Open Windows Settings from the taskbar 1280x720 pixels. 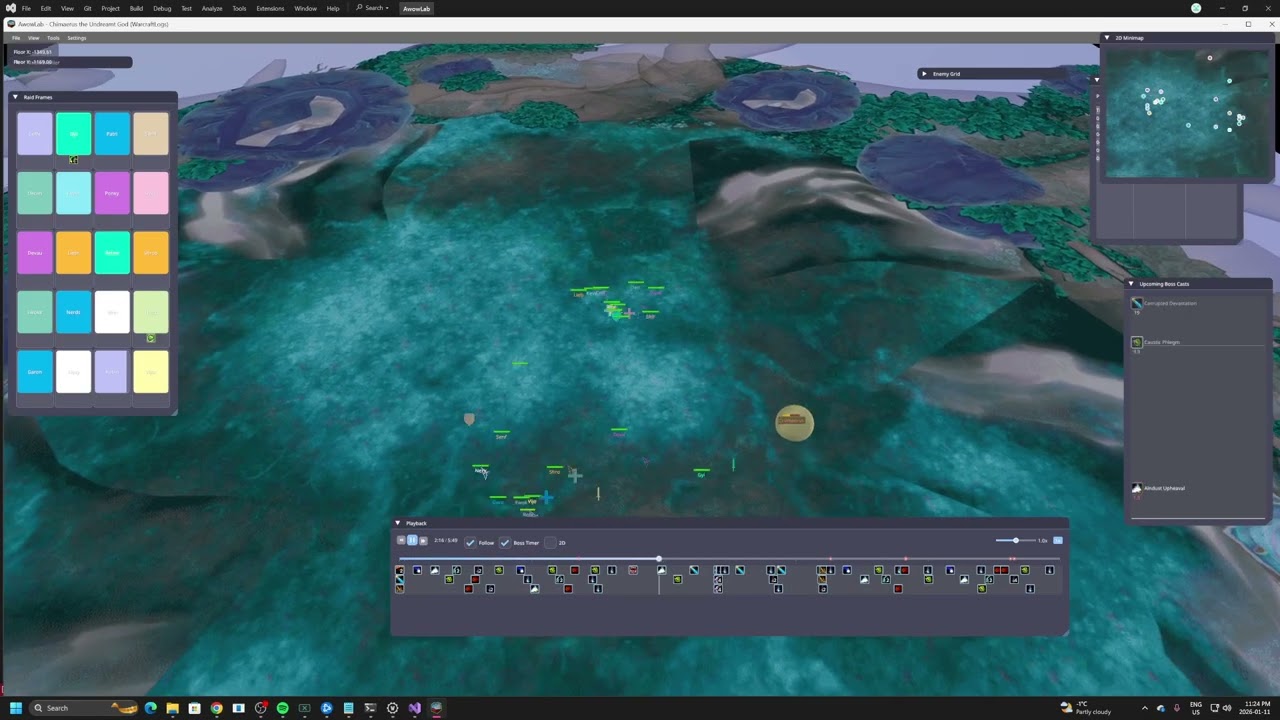pyautogui.click(x=392, y=708)
